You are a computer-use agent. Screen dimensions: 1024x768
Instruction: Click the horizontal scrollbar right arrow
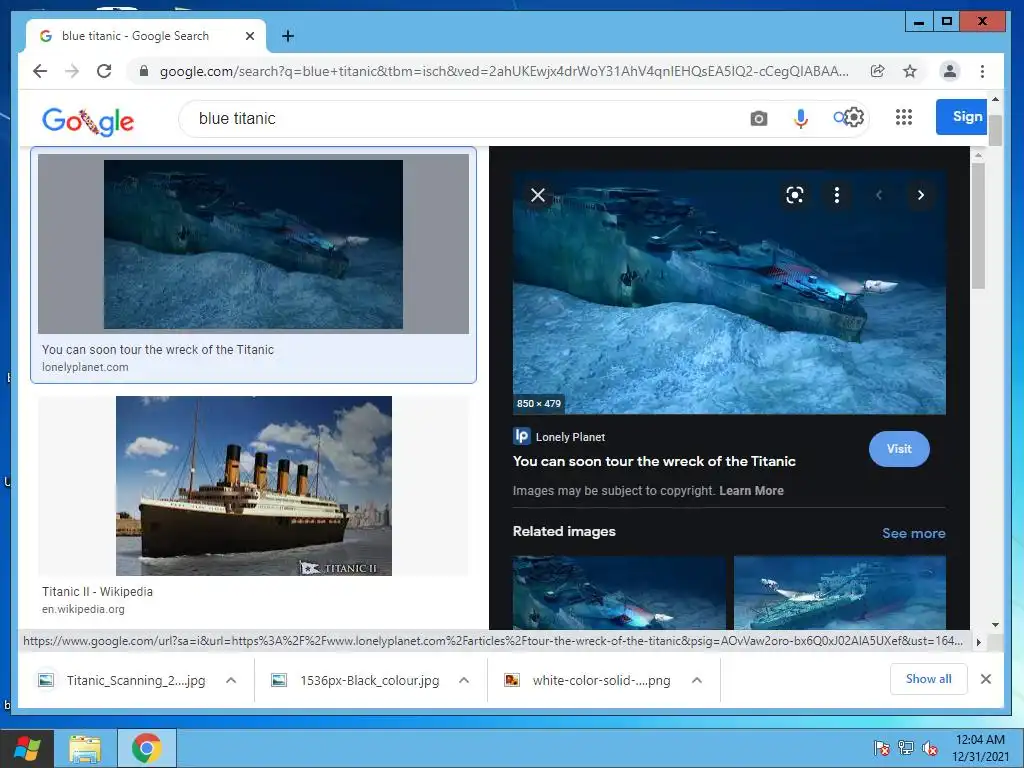point(978,642)
